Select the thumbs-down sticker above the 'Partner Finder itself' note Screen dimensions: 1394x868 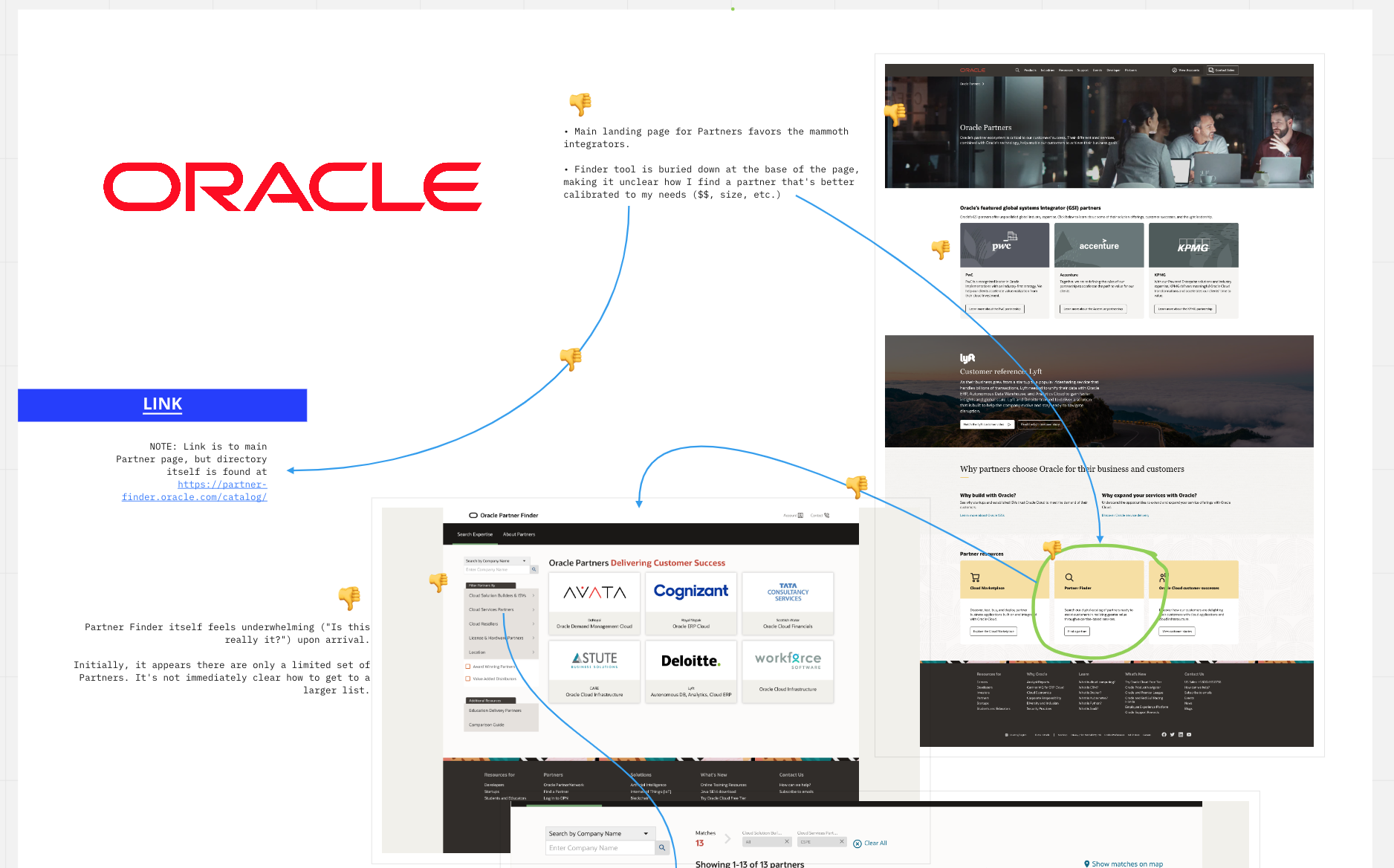coord(349,597)
